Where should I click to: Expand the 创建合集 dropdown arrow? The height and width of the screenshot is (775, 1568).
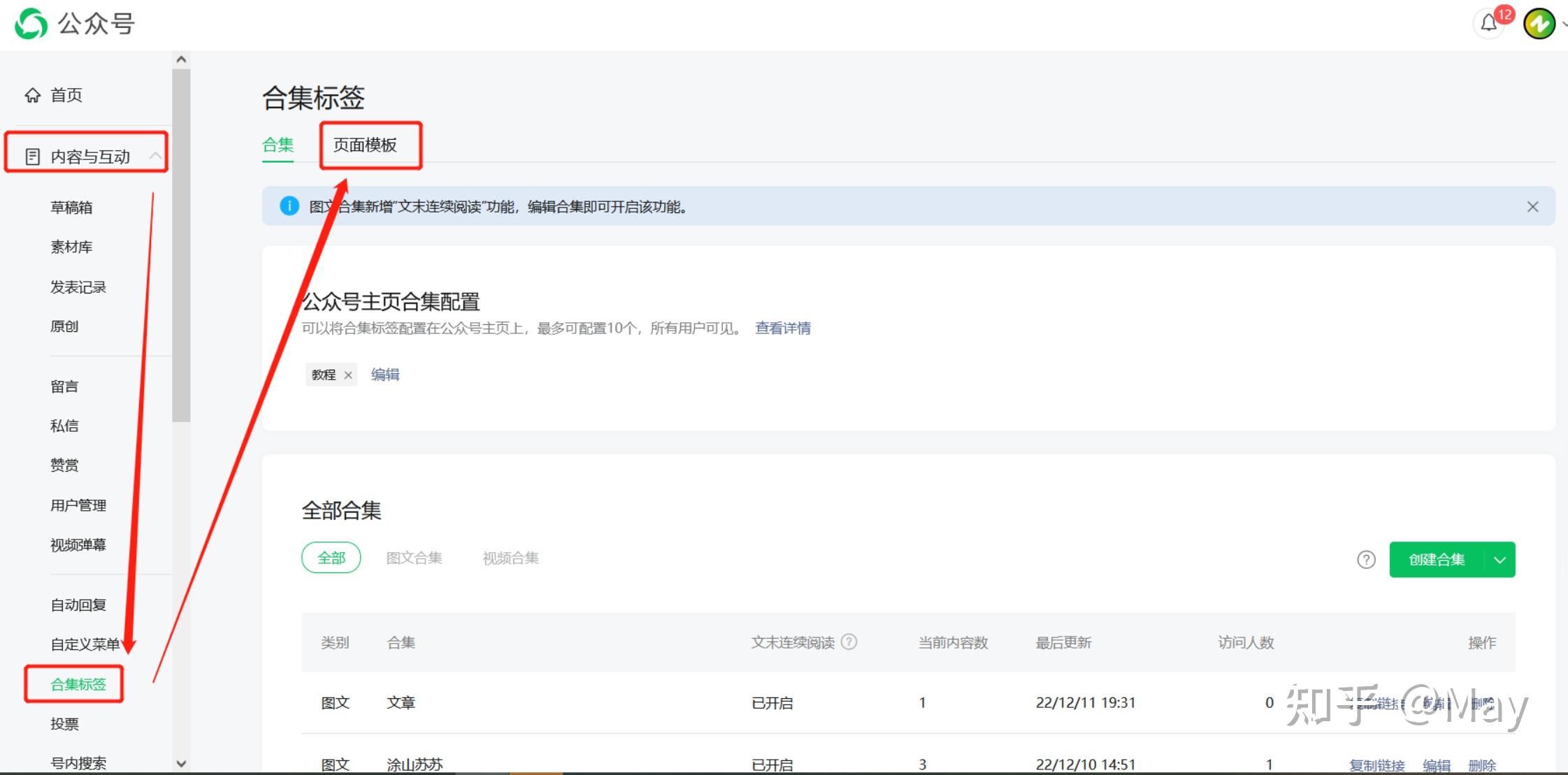pos(1499,559)
